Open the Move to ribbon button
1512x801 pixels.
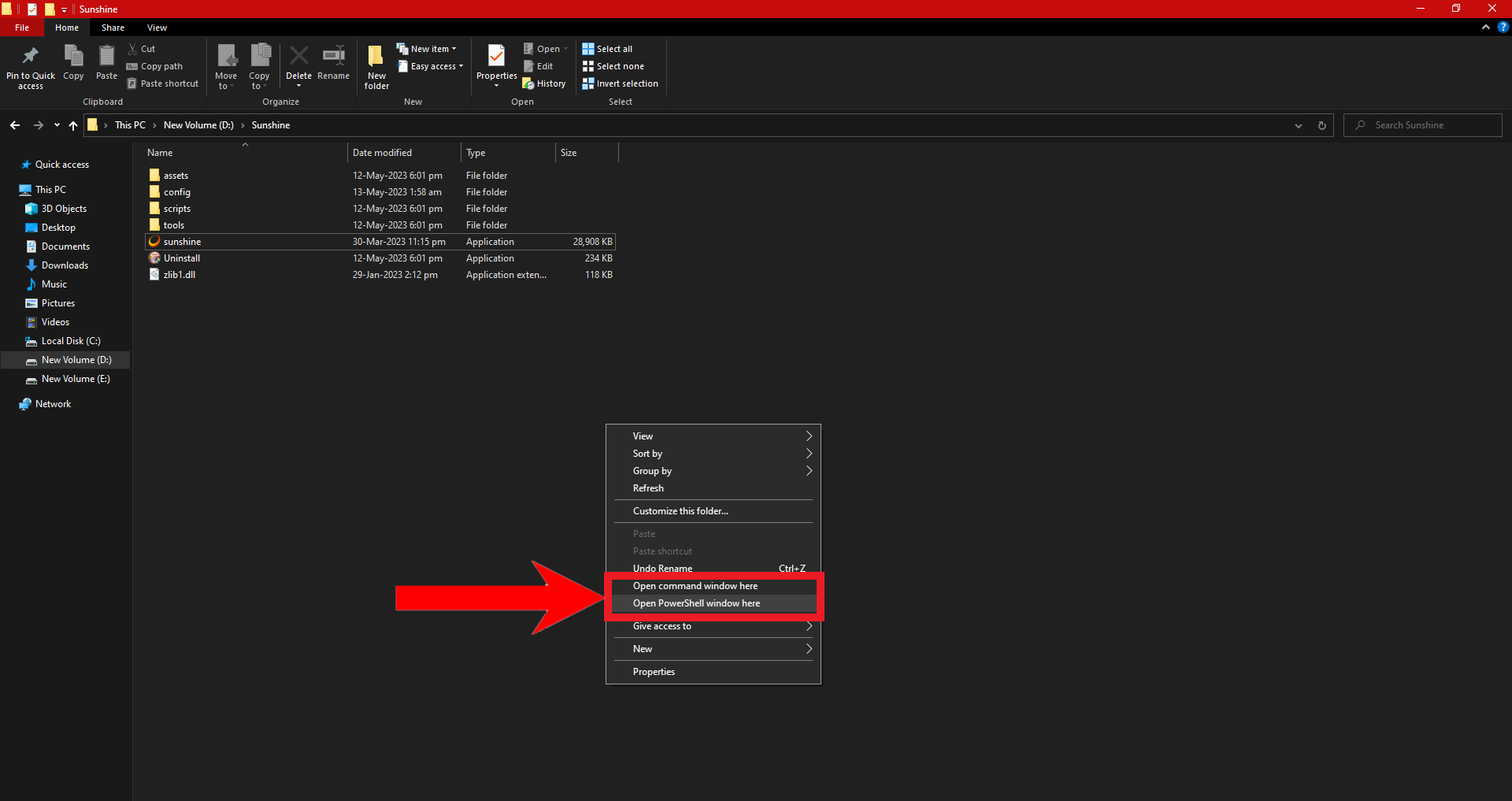pos(226,66)
